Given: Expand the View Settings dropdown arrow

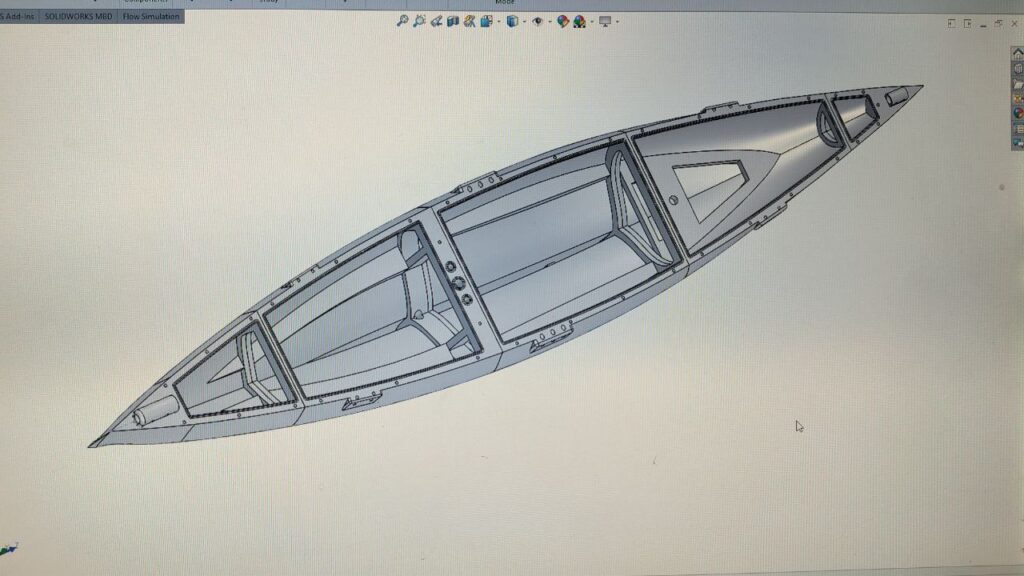Looking at the screenshot, I should 618,22.
